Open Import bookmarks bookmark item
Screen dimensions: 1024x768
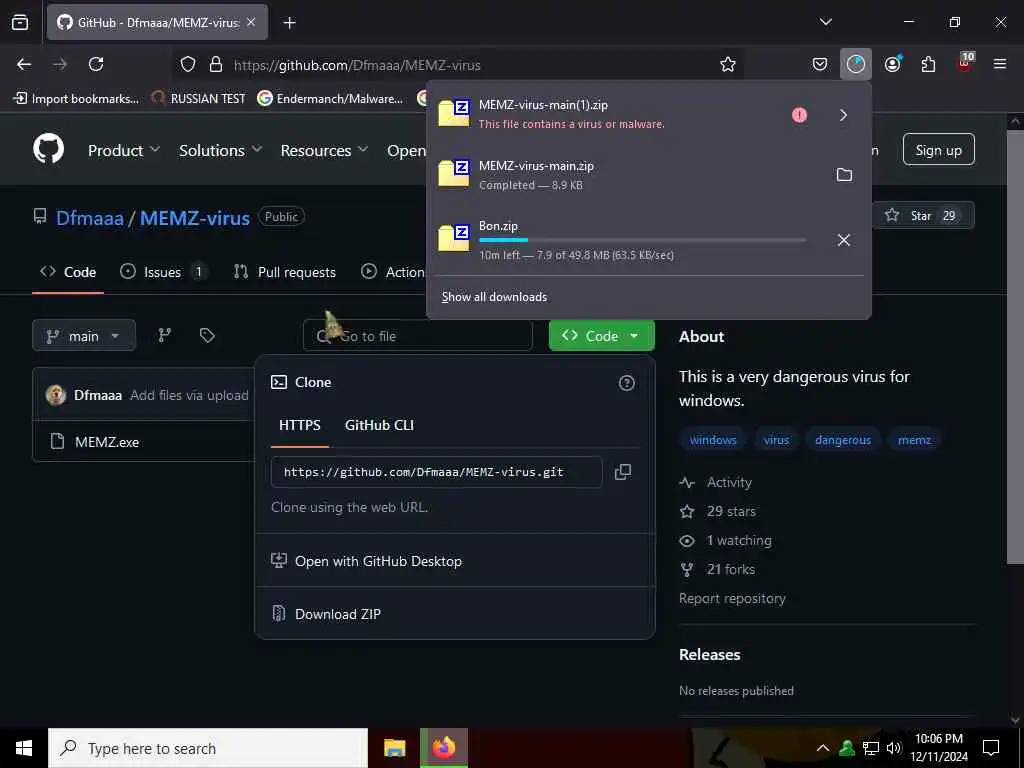[x=76, y=99]
